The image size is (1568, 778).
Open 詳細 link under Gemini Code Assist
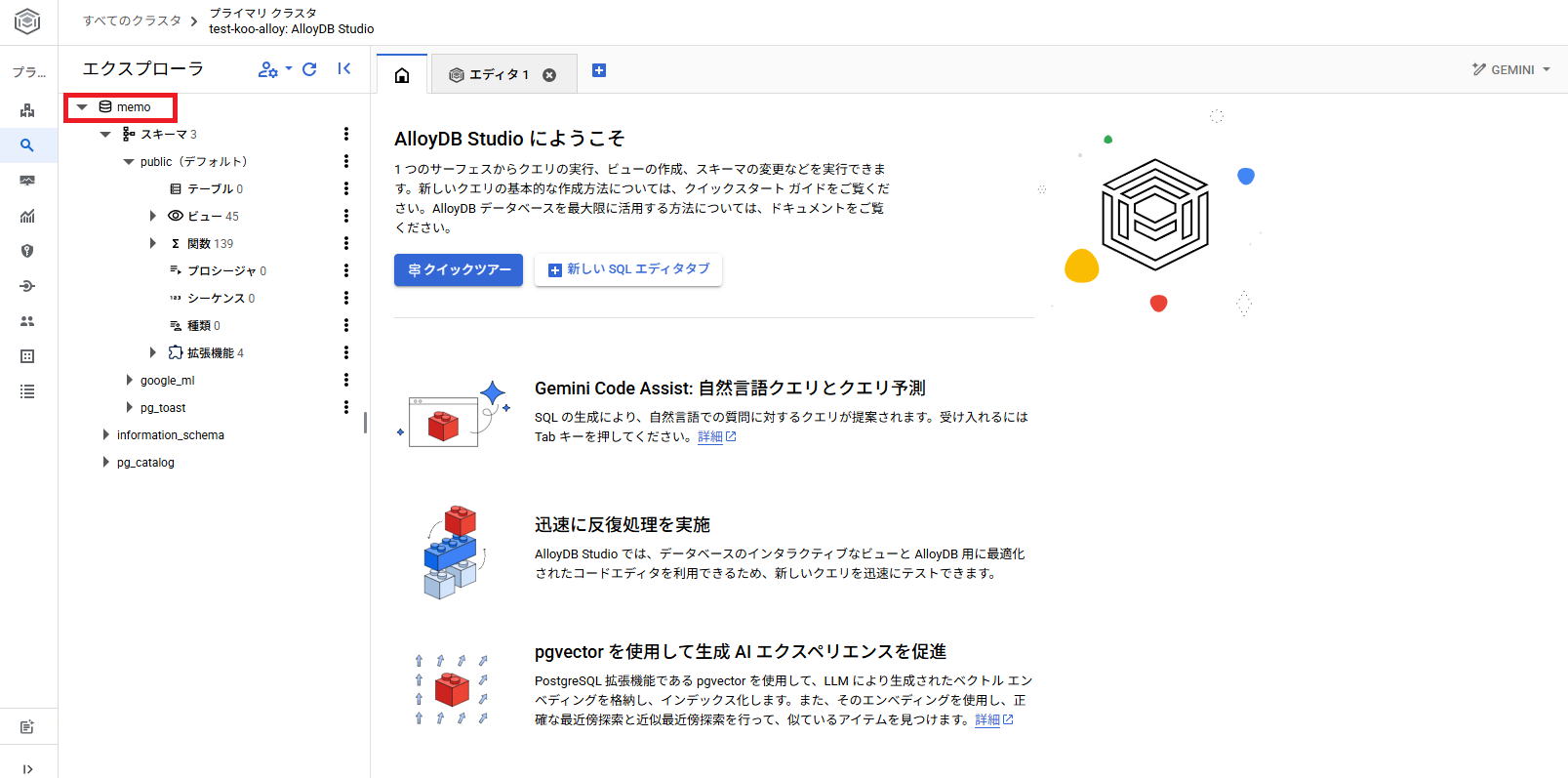click(x=716, y=436)
